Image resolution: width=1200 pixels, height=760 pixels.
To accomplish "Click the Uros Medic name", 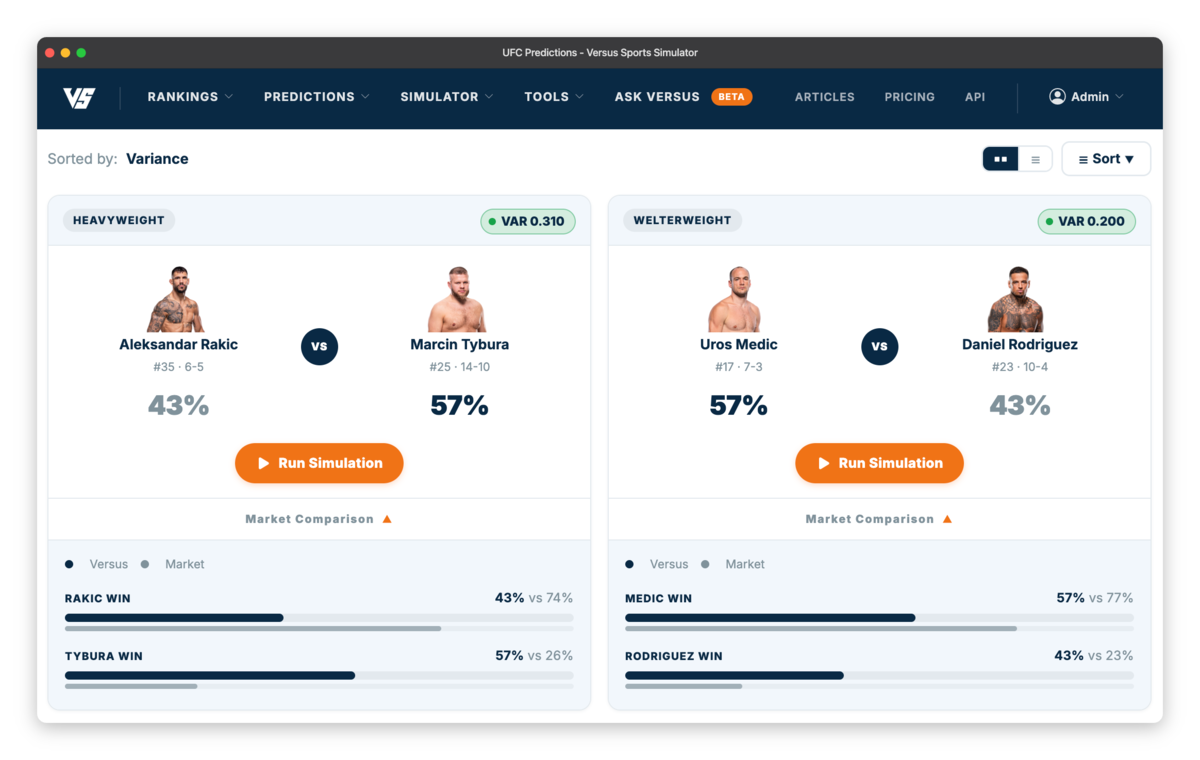I will 738,344.
